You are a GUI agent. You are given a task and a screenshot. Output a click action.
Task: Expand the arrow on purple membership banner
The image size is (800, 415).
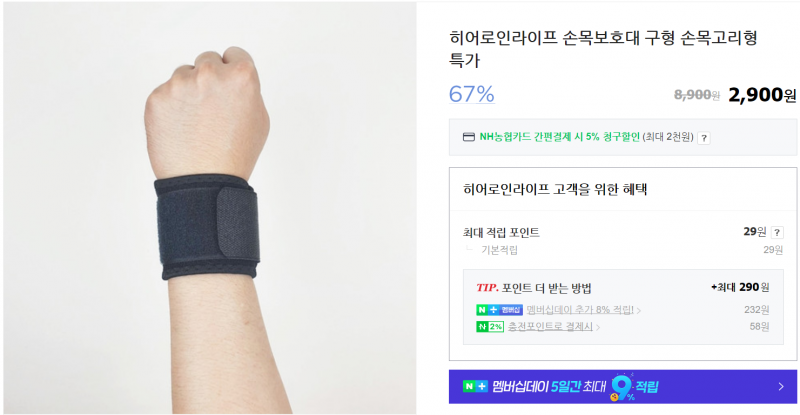tap(781, 386)
